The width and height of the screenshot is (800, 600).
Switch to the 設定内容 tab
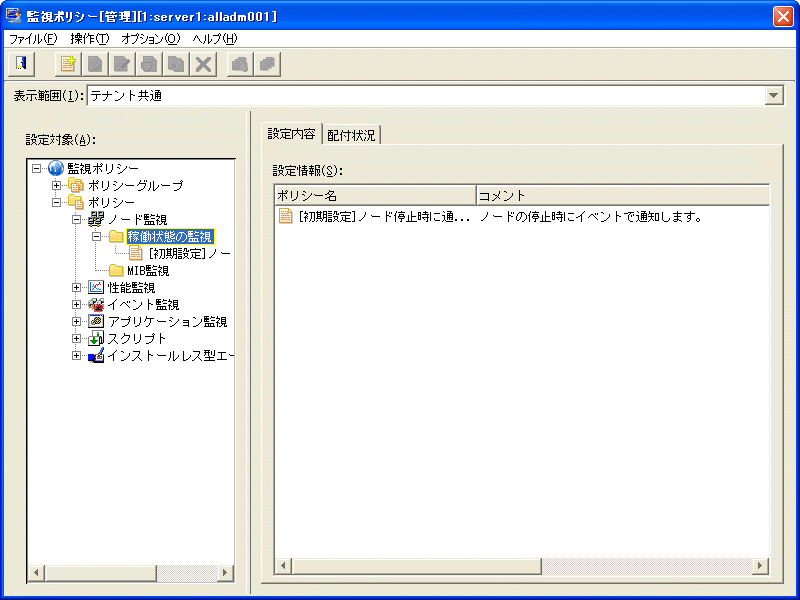coord(291,134)
